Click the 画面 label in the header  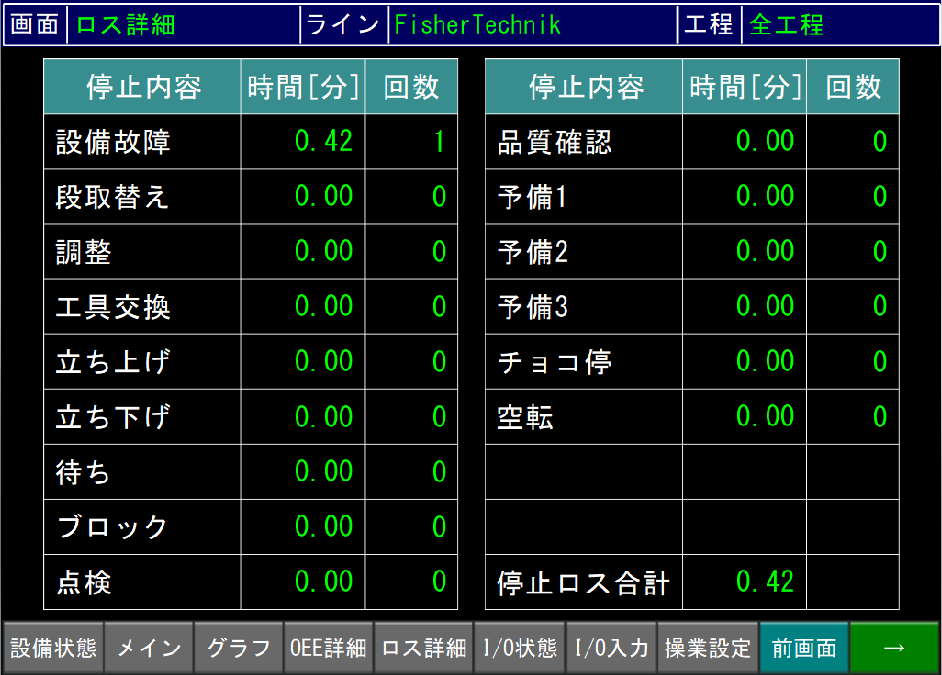coord(35,25)
